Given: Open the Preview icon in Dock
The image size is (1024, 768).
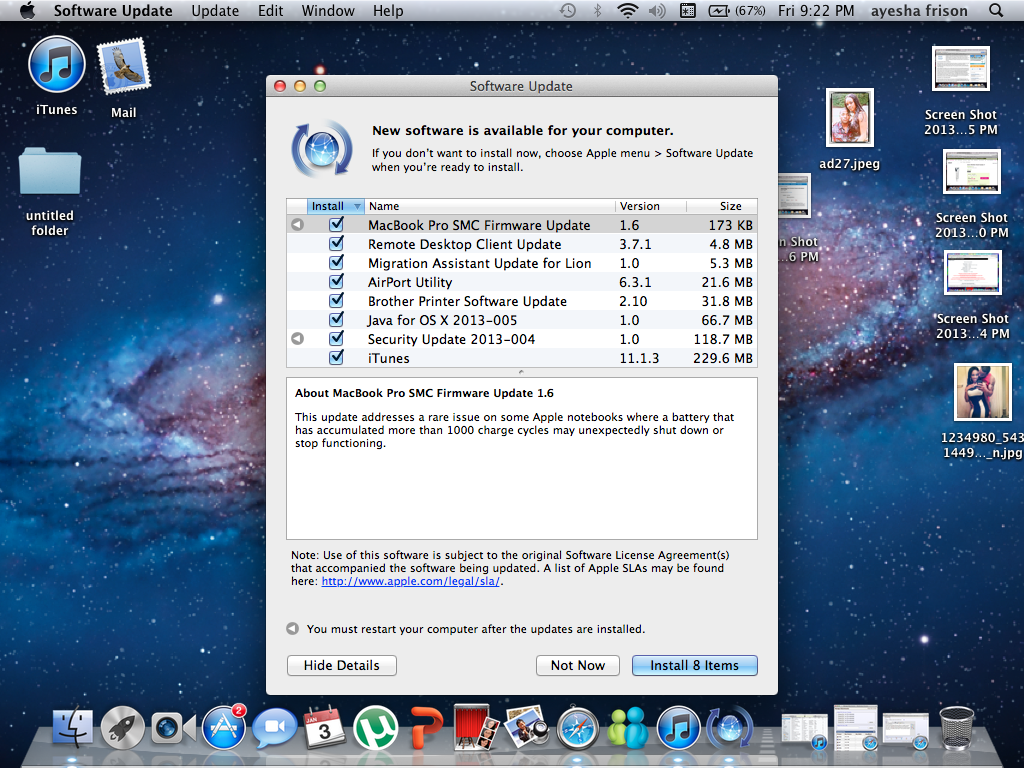Looking at the screenshot, I should pos(526,726).
